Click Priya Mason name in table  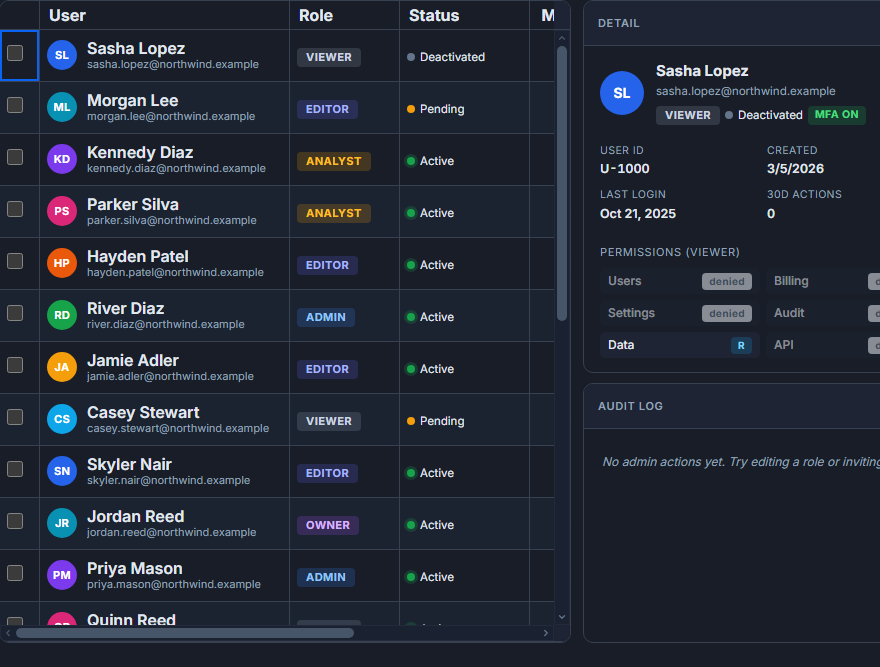pos(135,568)
